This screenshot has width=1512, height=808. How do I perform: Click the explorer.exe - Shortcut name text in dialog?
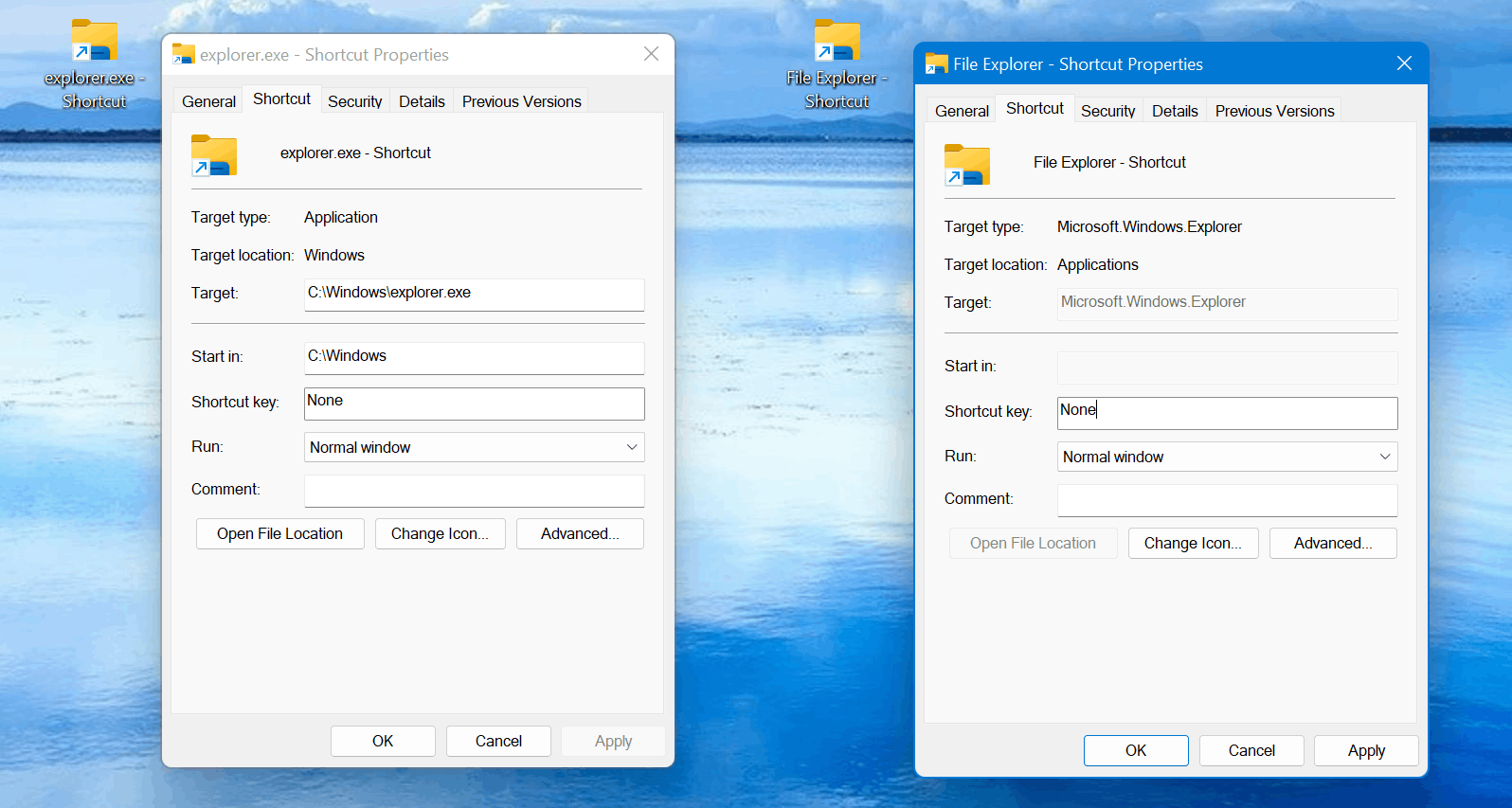pos(355,153)
